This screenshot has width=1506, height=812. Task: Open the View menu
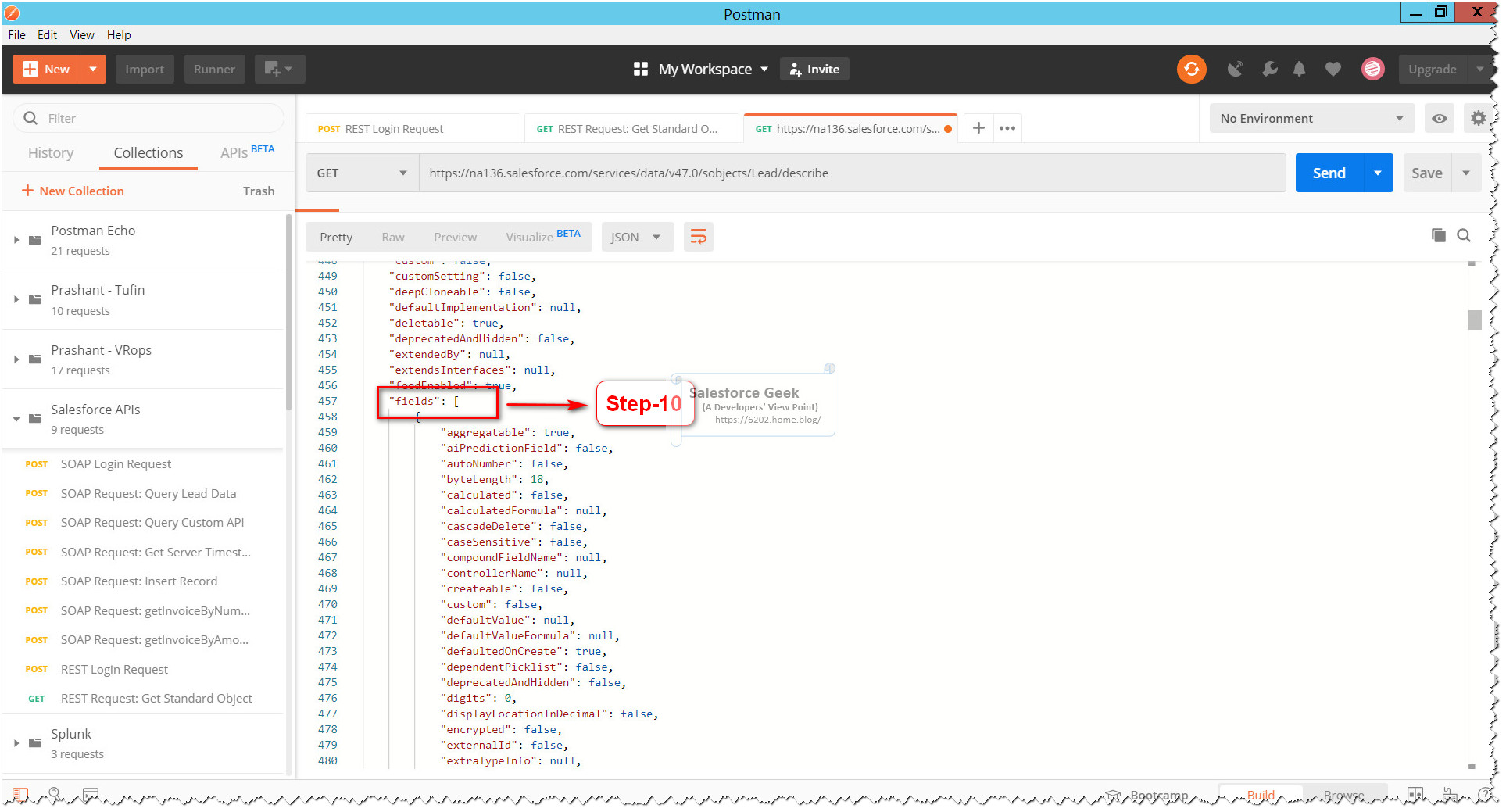click(82, 35)
